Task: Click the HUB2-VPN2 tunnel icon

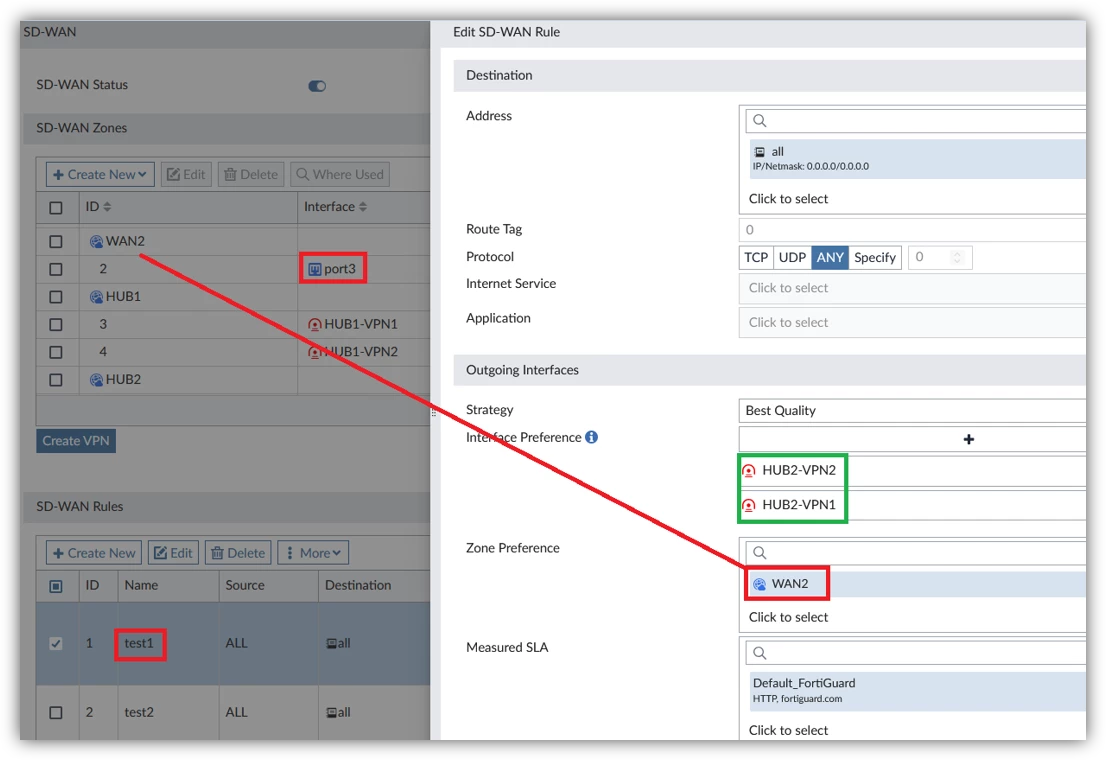Action: click(749, 471)
